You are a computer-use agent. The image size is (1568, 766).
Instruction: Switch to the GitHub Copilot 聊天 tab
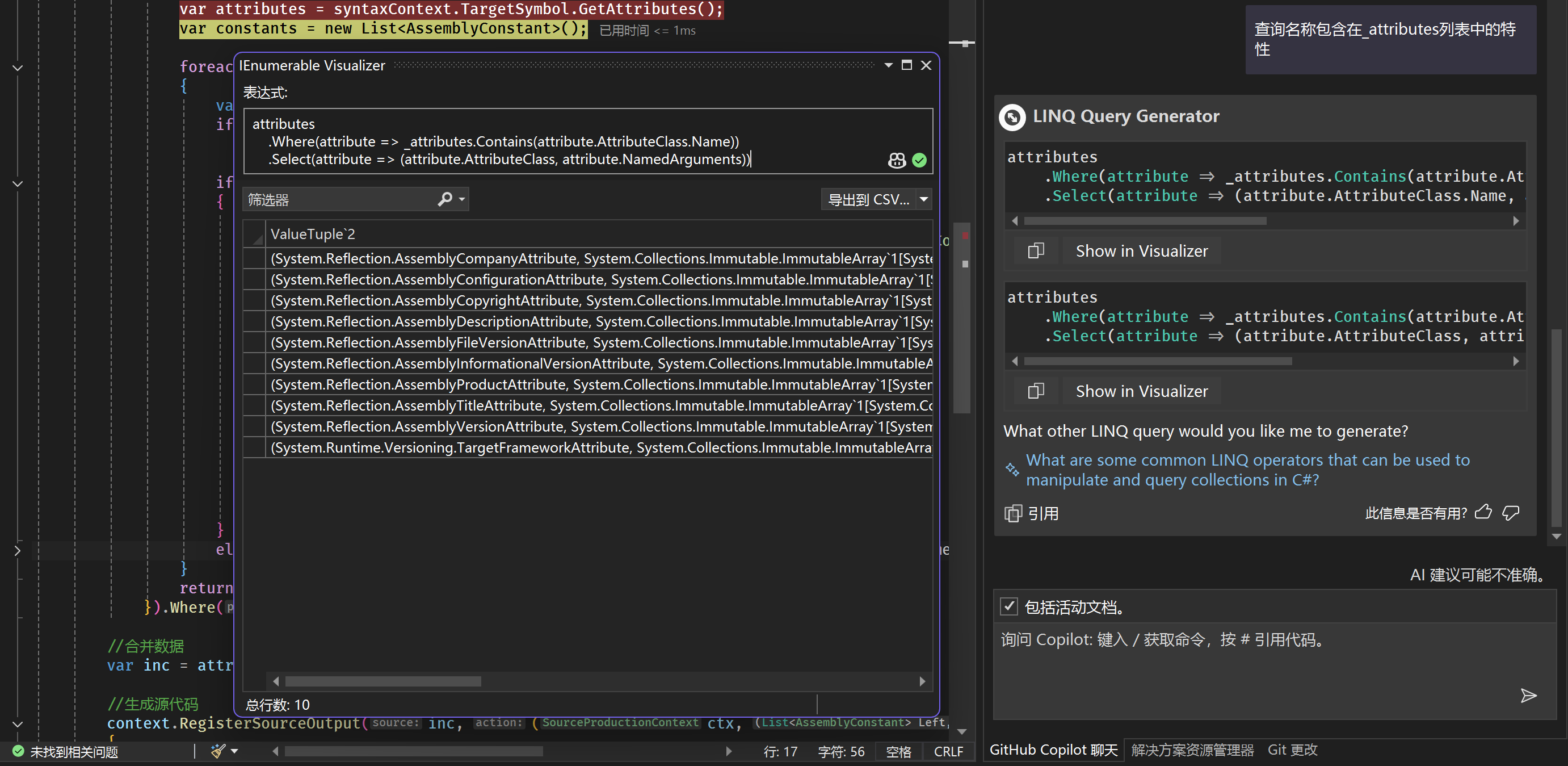pos(1054,750)
